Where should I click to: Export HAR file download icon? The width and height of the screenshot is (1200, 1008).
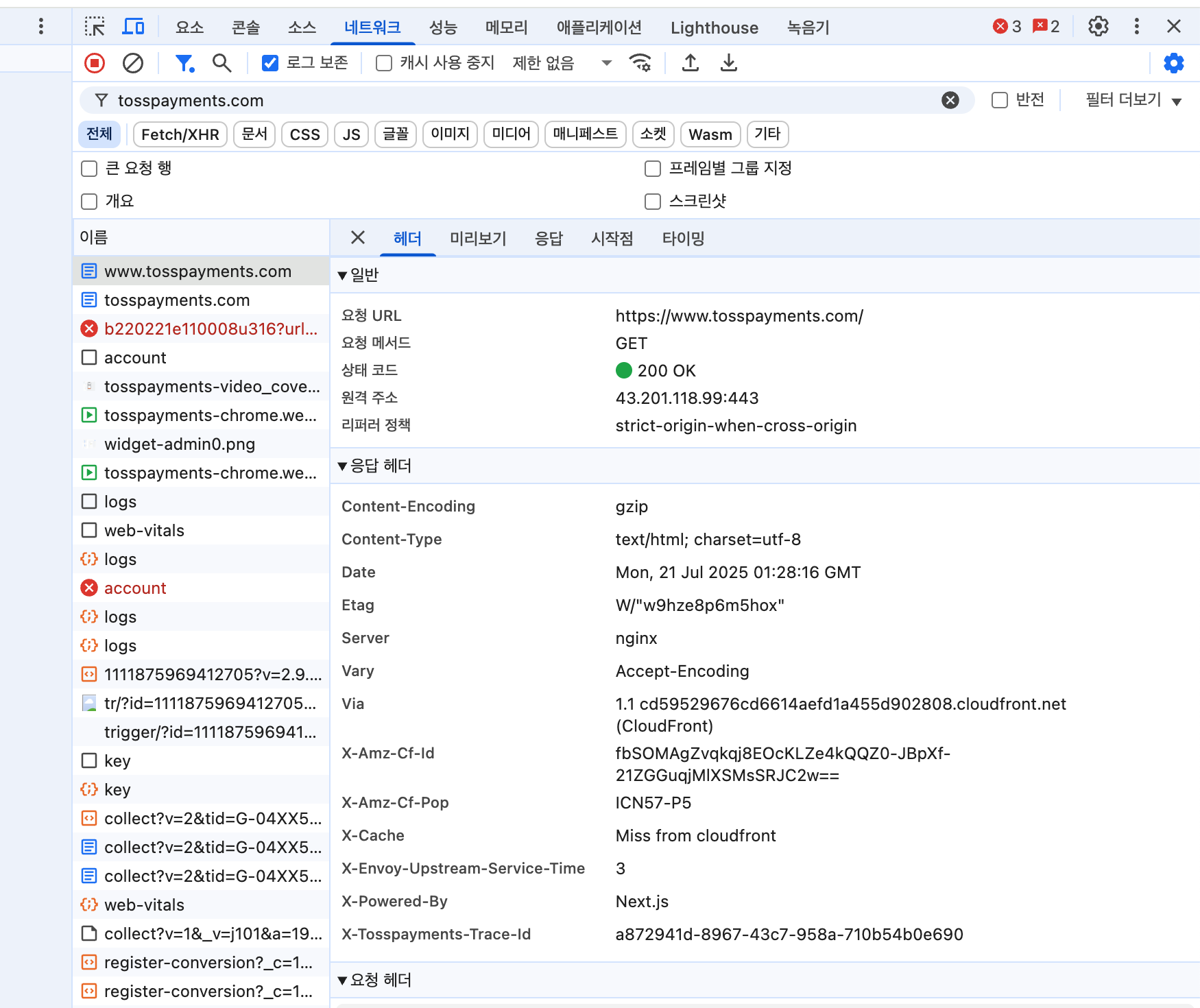[729, 63]
